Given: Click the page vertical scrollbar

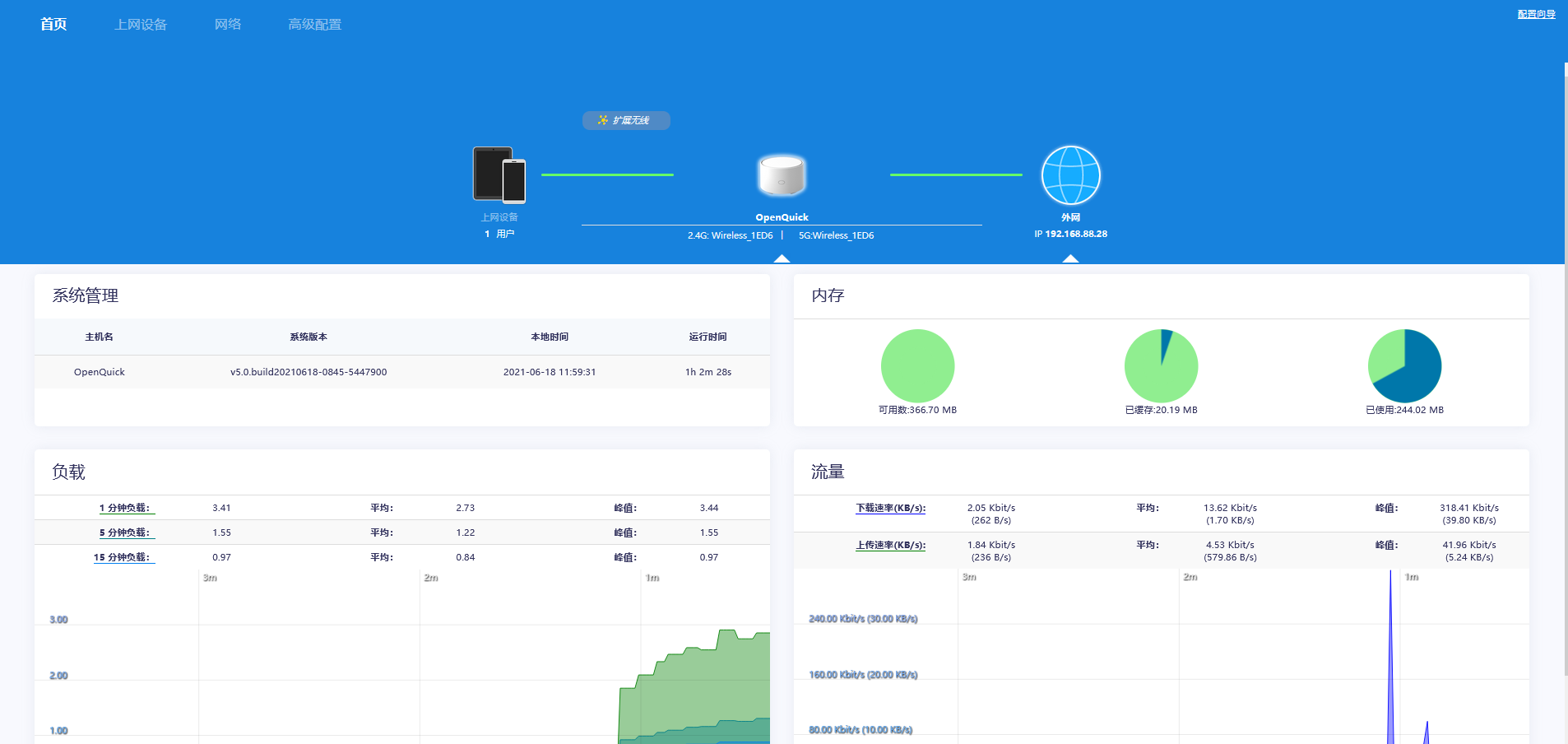Looking at the screenshot, I should point(1565,370).
